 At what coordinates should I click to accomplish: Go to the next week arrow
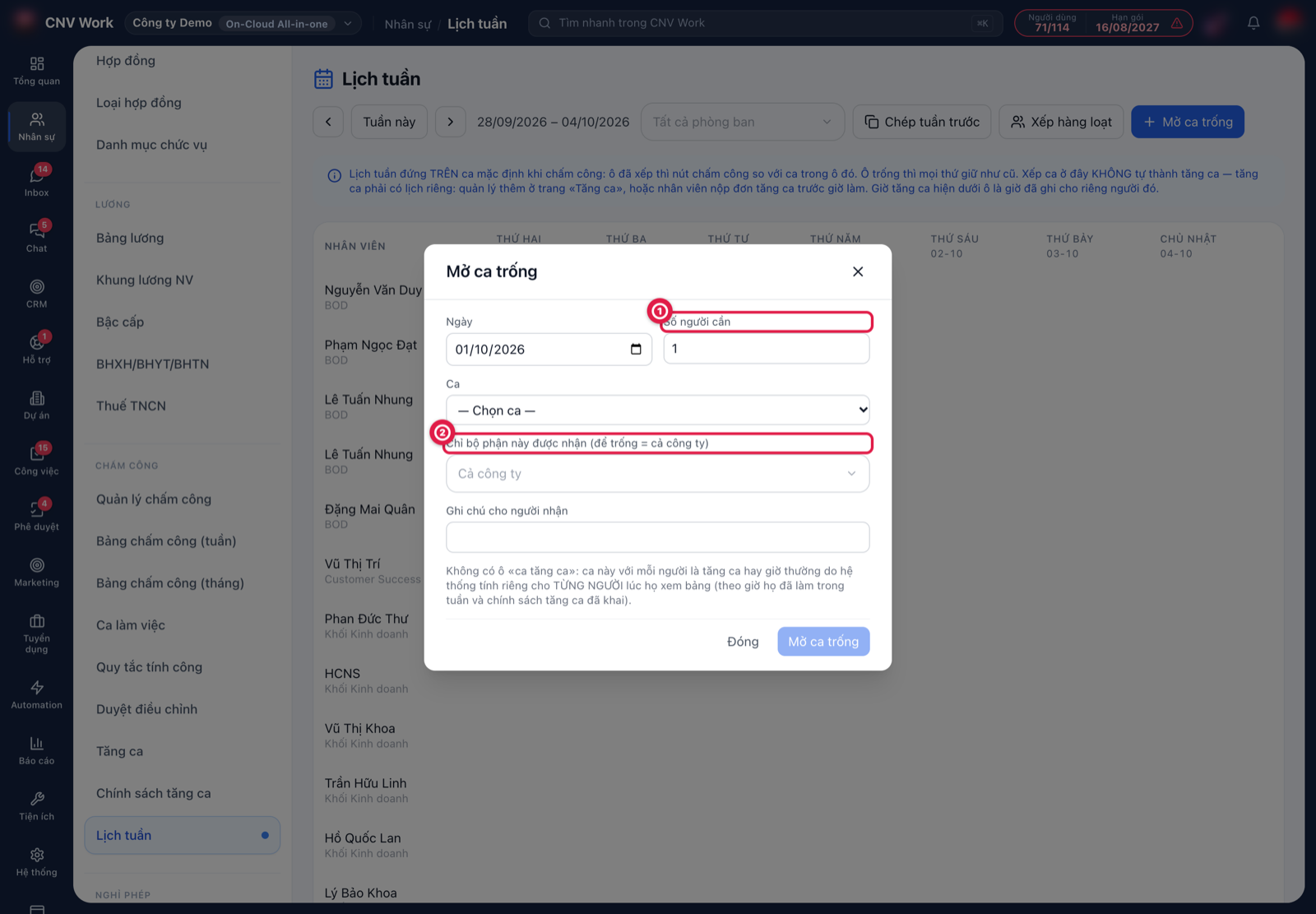[450, 122]
